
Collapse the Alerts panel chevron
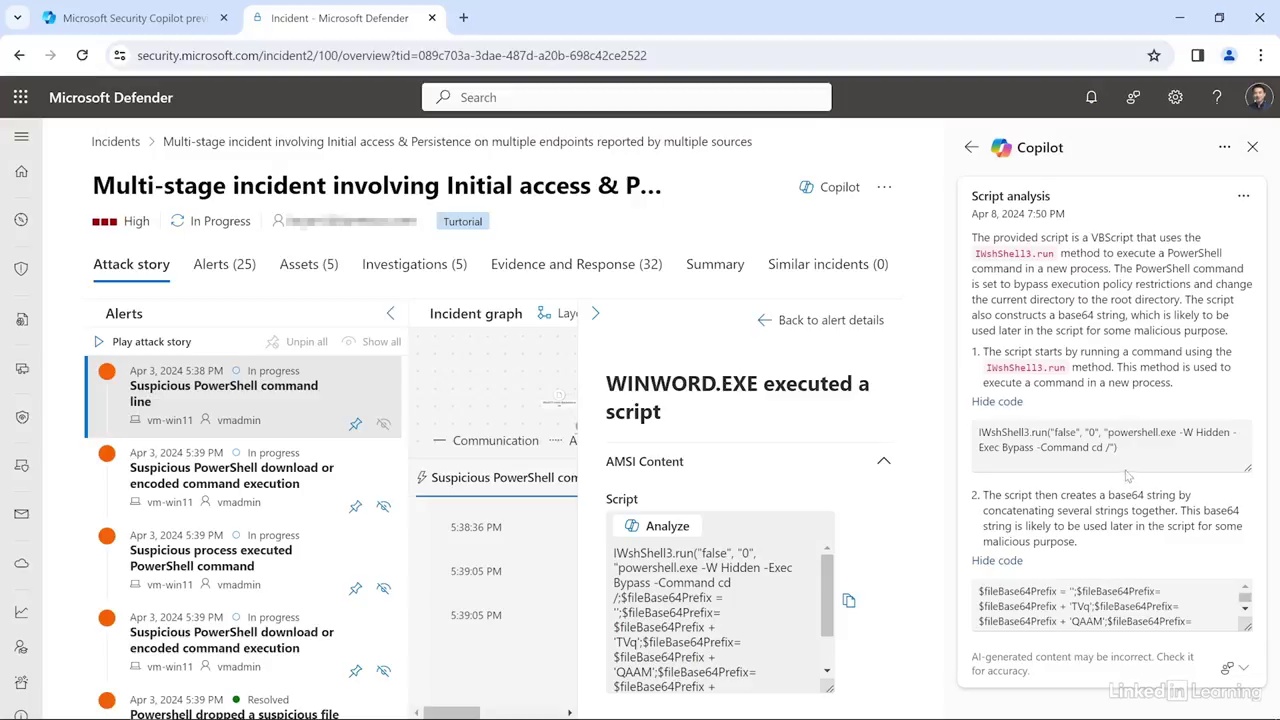click(390, 313)
